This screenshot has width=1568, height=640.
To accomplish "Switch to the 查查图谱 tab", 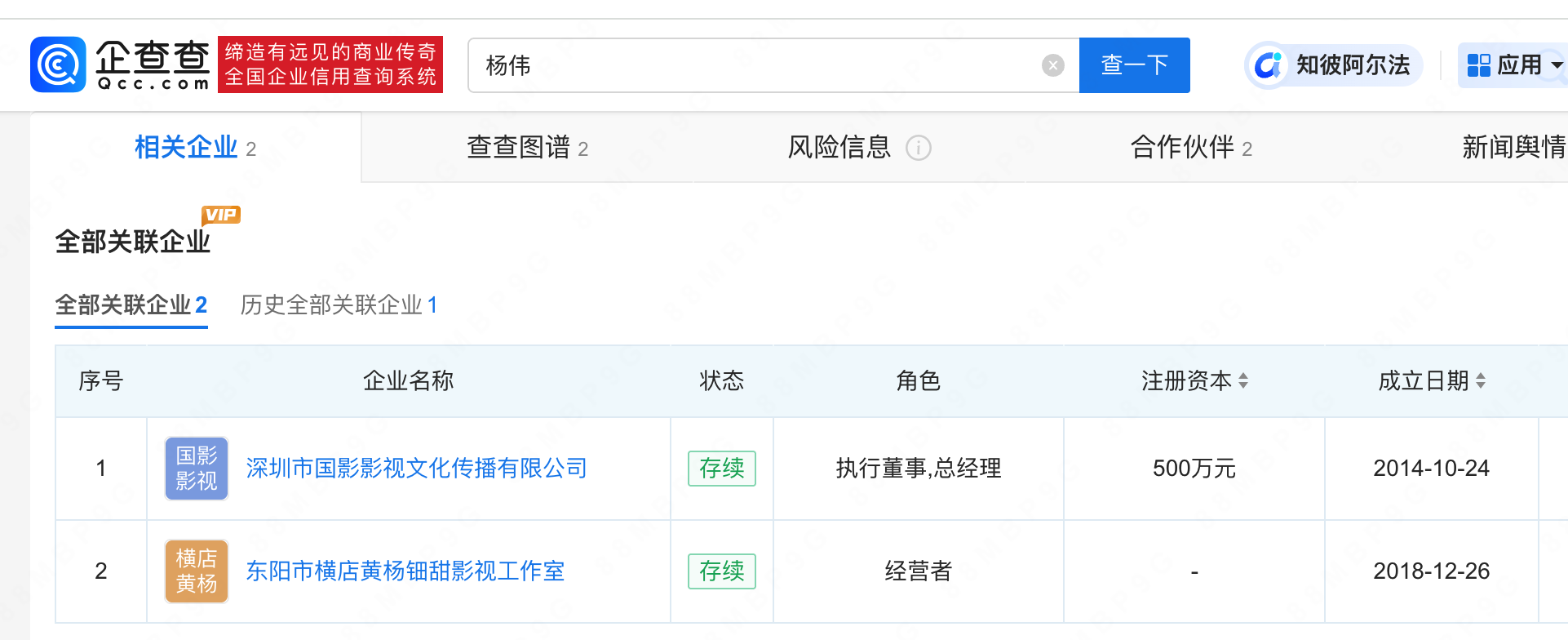I will tap(527, 148).
